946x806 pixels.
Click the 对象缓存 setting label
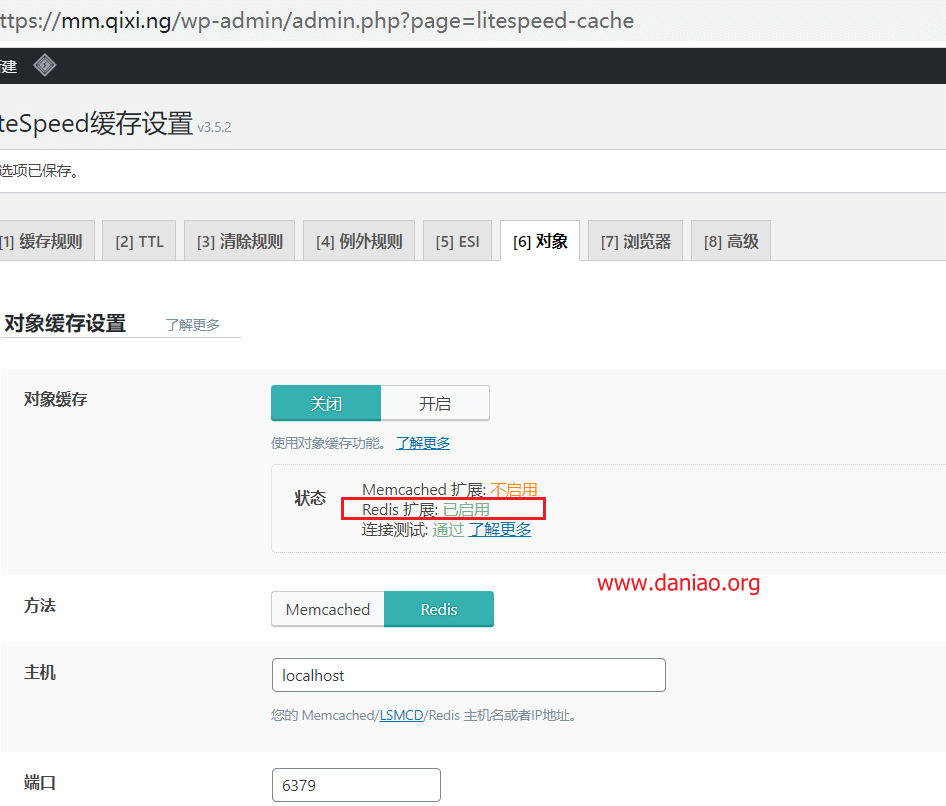point(56,399)
